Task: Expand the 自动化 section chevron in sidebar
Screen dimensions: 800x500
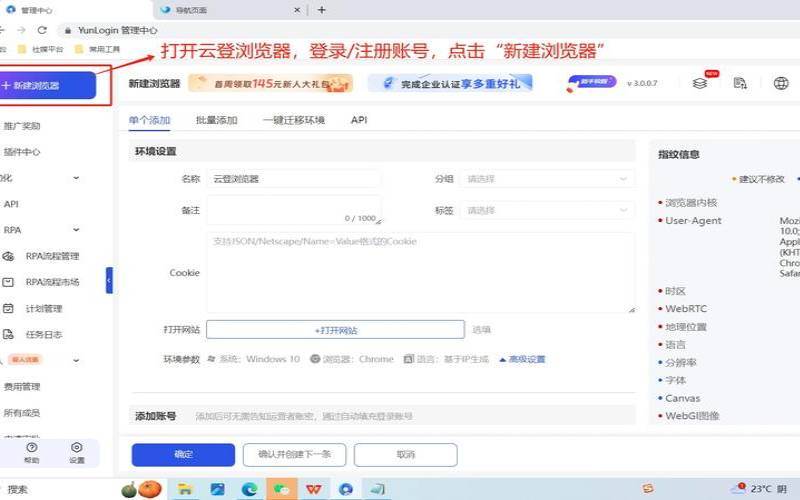Action: click(x=76, y=178)
